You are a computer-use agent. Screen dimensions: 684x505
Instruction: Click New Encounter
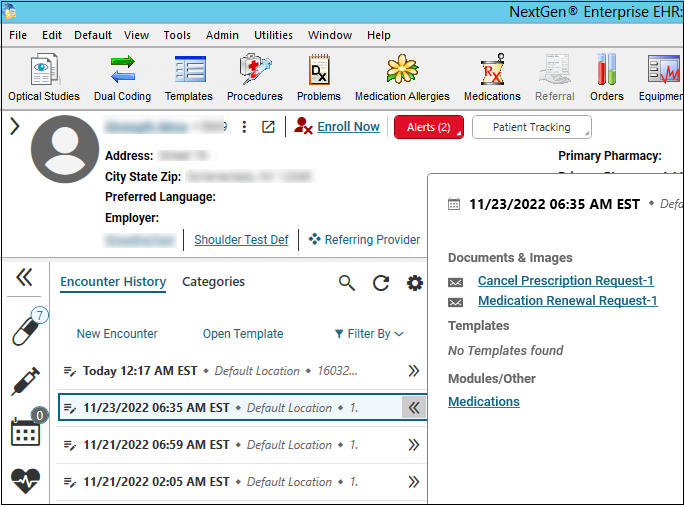coord(117,334)
